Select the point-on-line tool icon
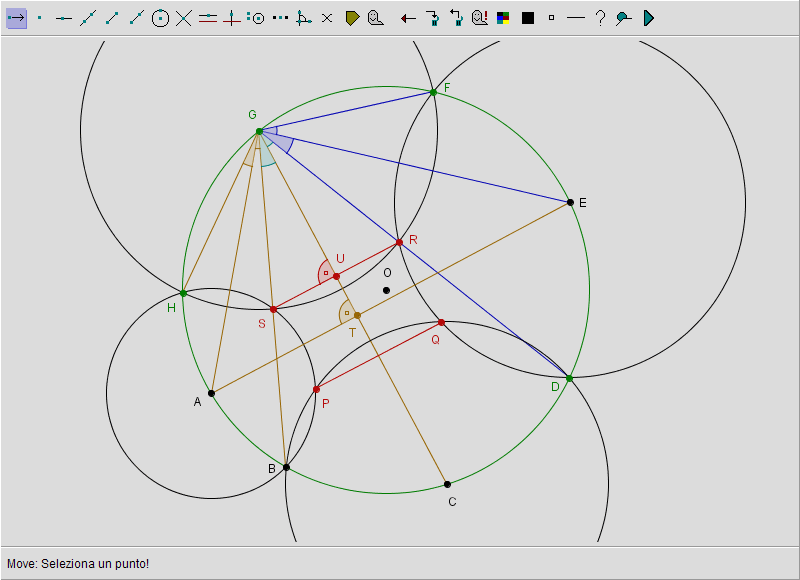Viewport: 800px width, 580px height. (64, 18)
